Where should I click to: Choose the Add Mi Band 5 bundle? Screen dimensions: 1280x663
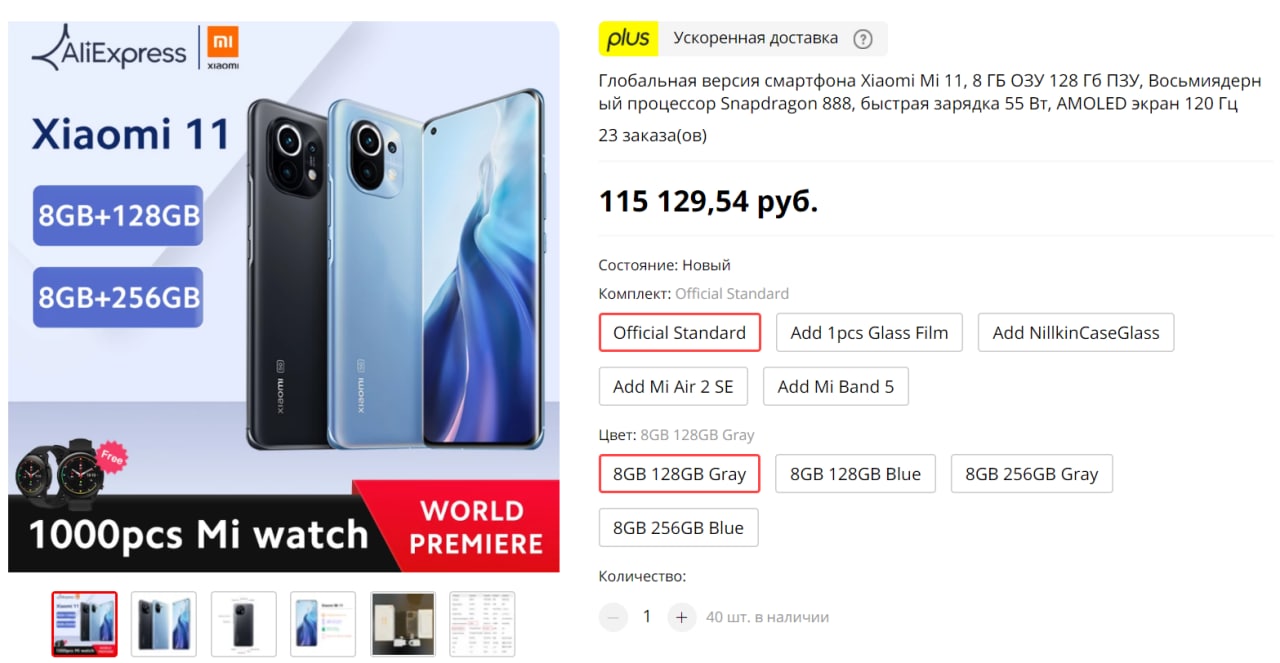(x=836, y=386)
